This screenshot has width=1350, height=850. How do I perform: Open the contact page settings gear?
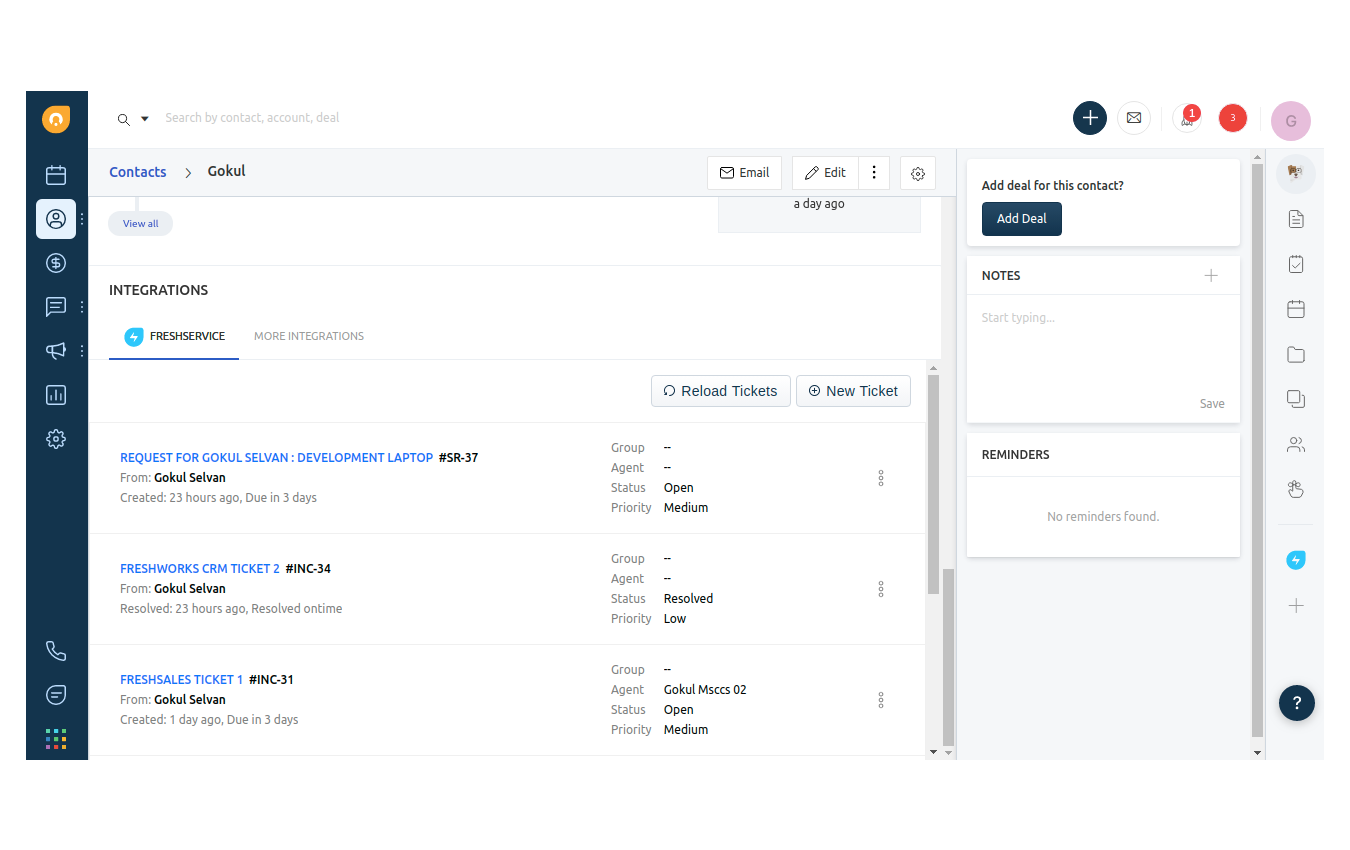click(918, 173)
